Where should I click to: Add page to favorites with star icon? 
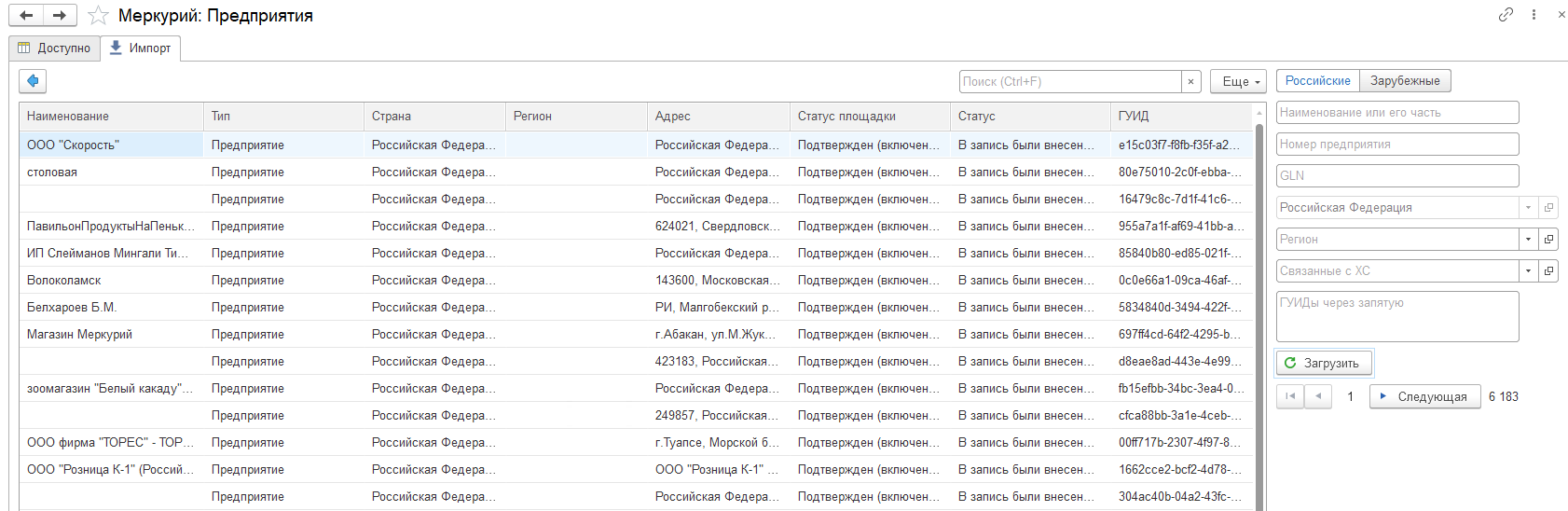[x=98, y=16]
